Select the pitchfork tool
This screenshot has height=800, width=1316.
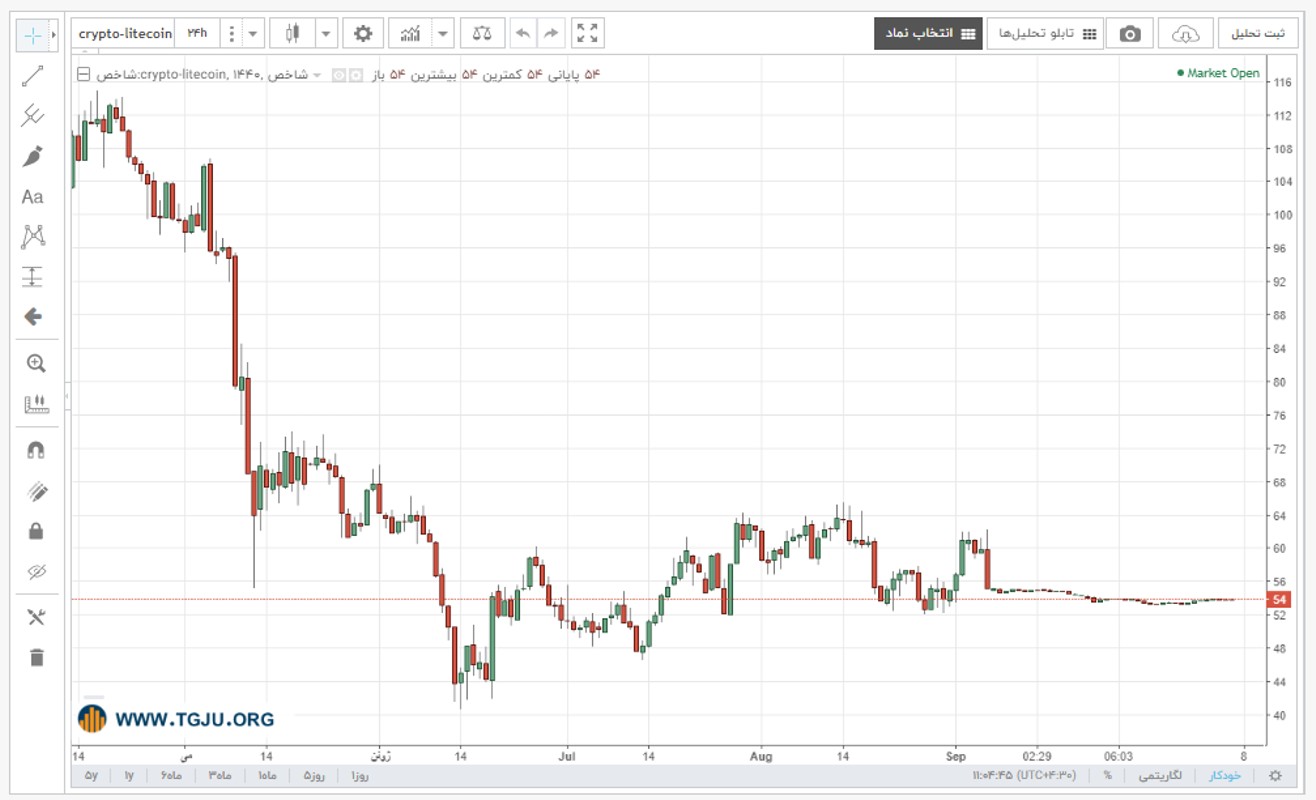click(33, 116)
